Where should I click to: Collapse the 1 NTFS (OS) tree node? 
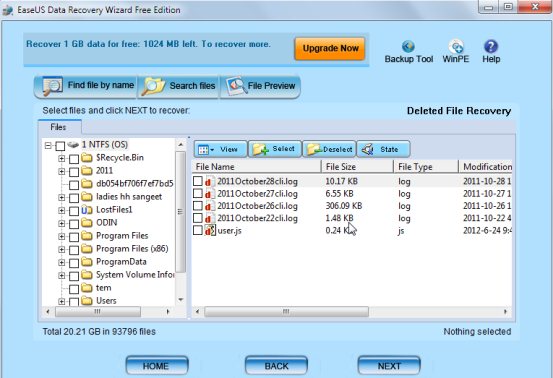coord(48,145)
